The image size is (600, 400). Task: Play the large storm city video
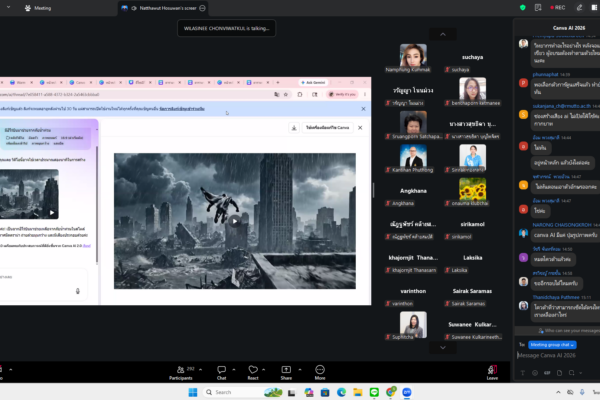tap(235, 221)
